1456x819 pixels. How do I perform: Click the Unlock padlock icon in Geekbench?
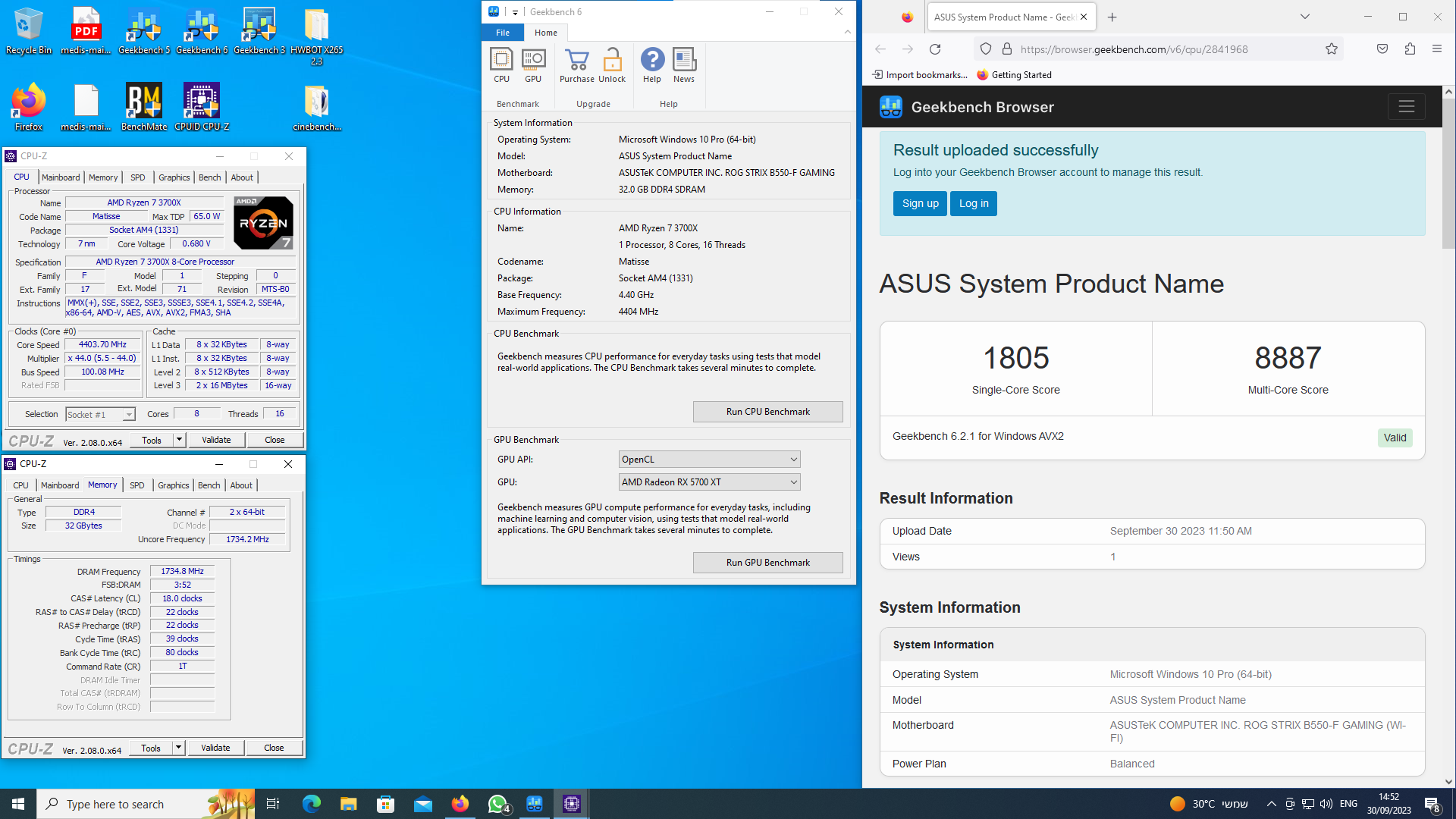612,65
